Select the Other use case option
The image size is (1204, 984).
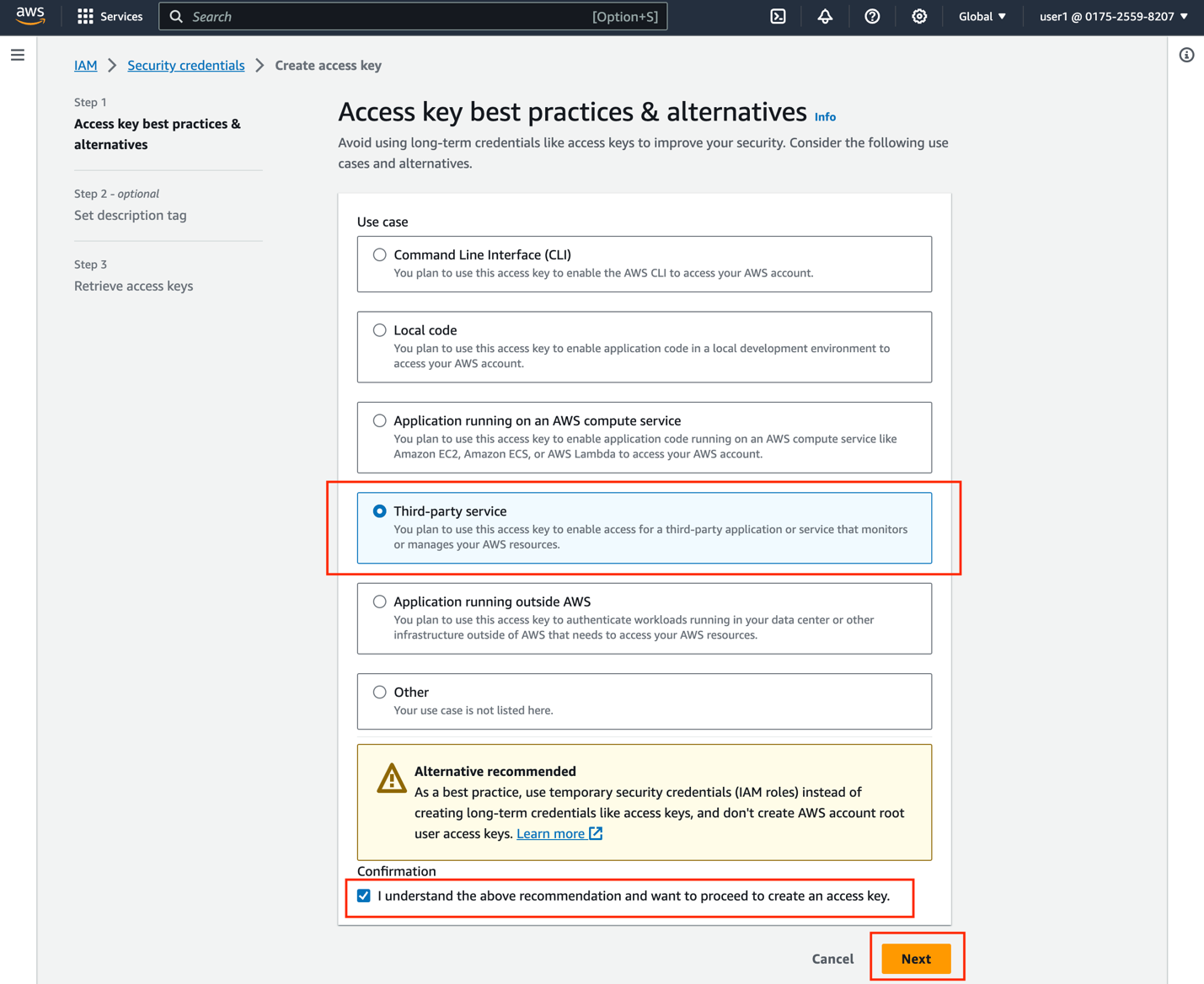point(380,691)
